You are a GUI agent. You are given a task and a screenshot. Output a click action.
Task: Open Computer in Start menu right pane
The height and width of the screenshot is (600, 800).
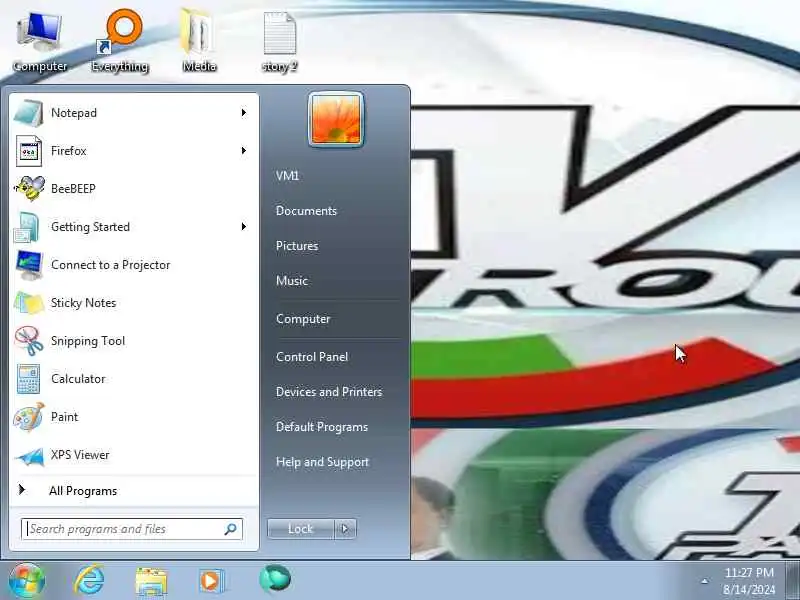click(x=303, y=319)
